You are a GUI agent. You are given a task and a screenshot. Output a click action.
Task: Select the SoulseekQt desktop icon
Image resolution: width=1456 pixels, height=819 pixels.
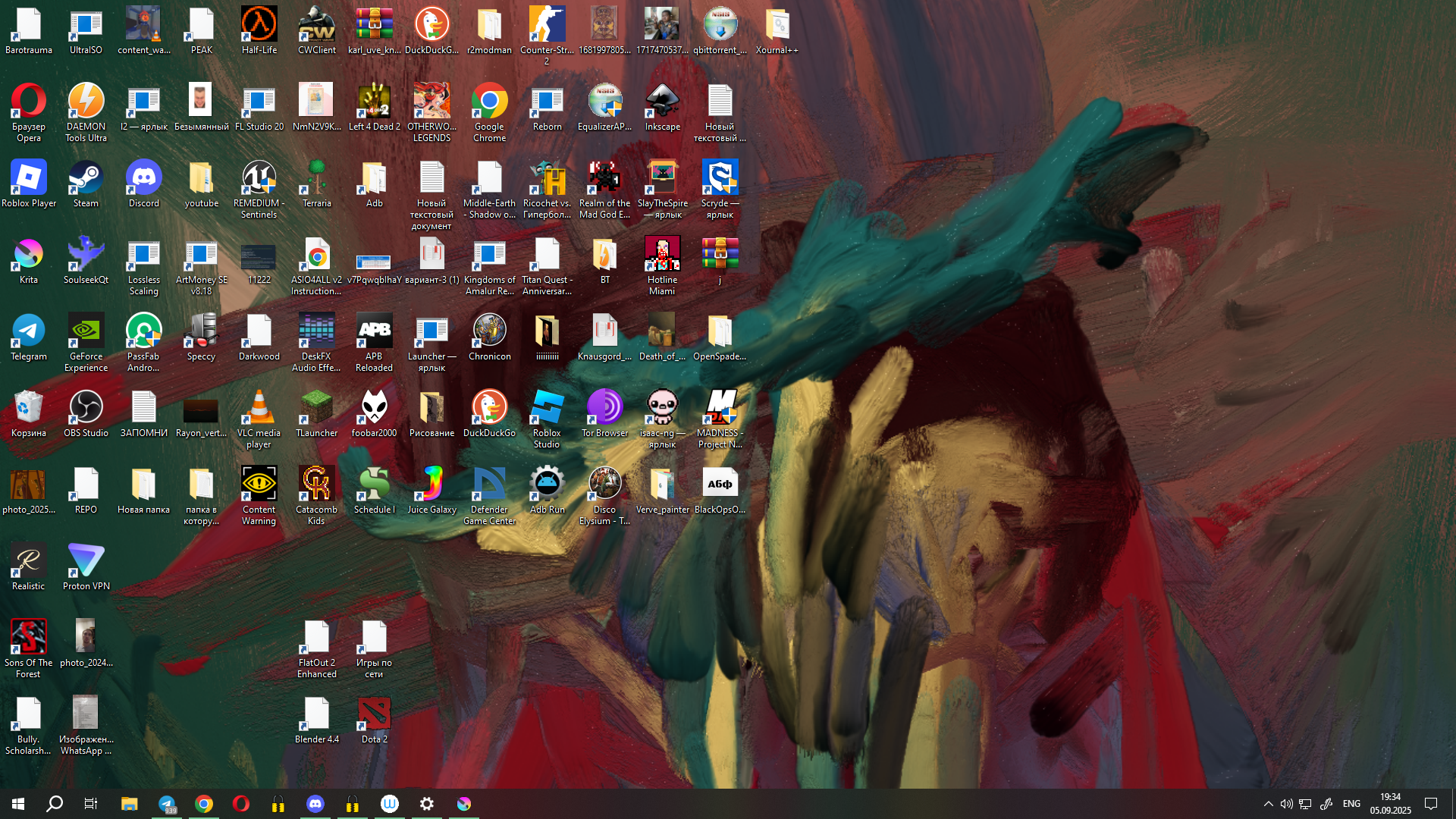(x=86, y=261)
